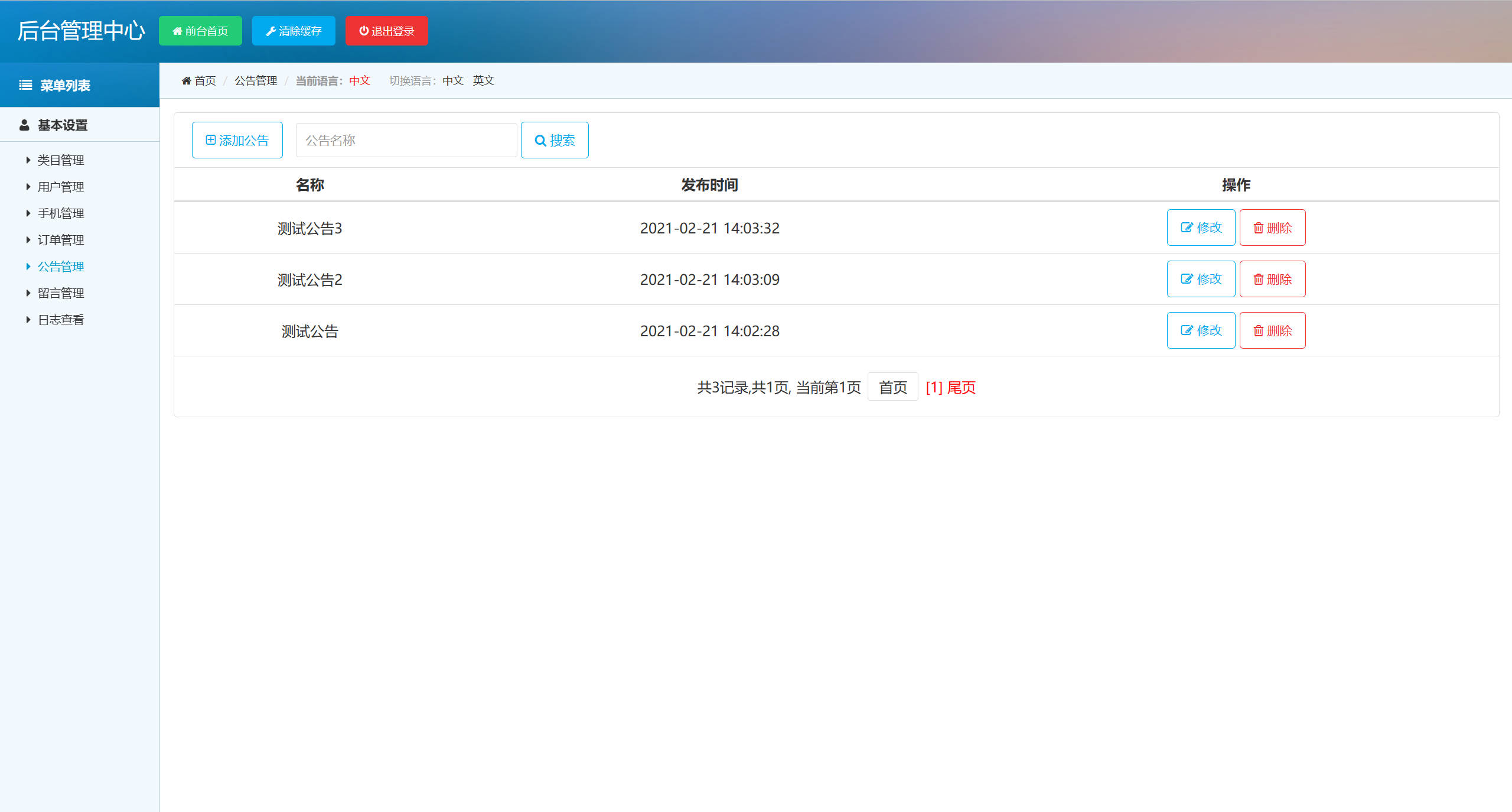Click the power icon to log out
The image size is (1512, 812).
coord(364,31)
